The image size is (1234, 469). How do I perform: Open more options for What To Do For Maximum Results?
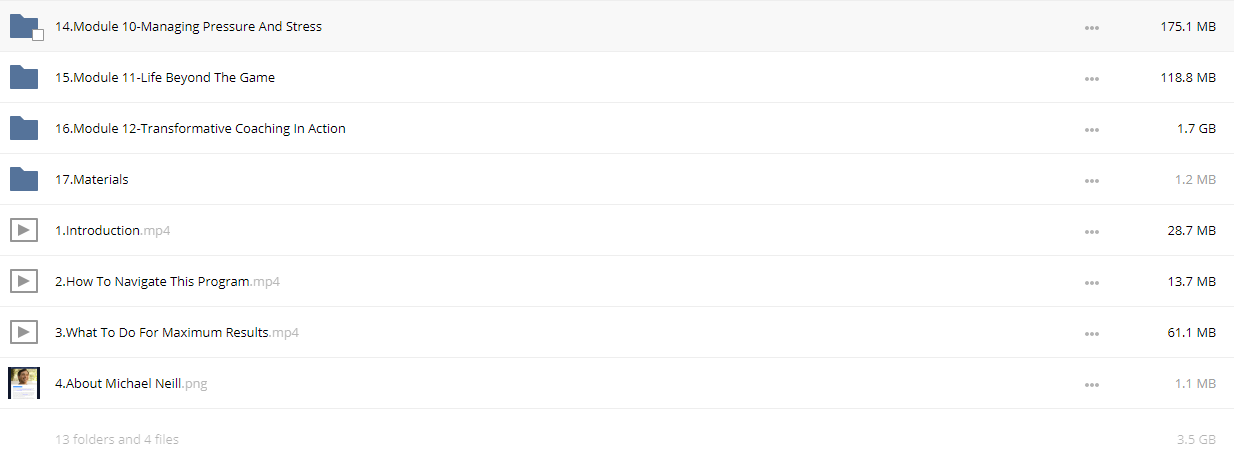[x=1092, y=334]
